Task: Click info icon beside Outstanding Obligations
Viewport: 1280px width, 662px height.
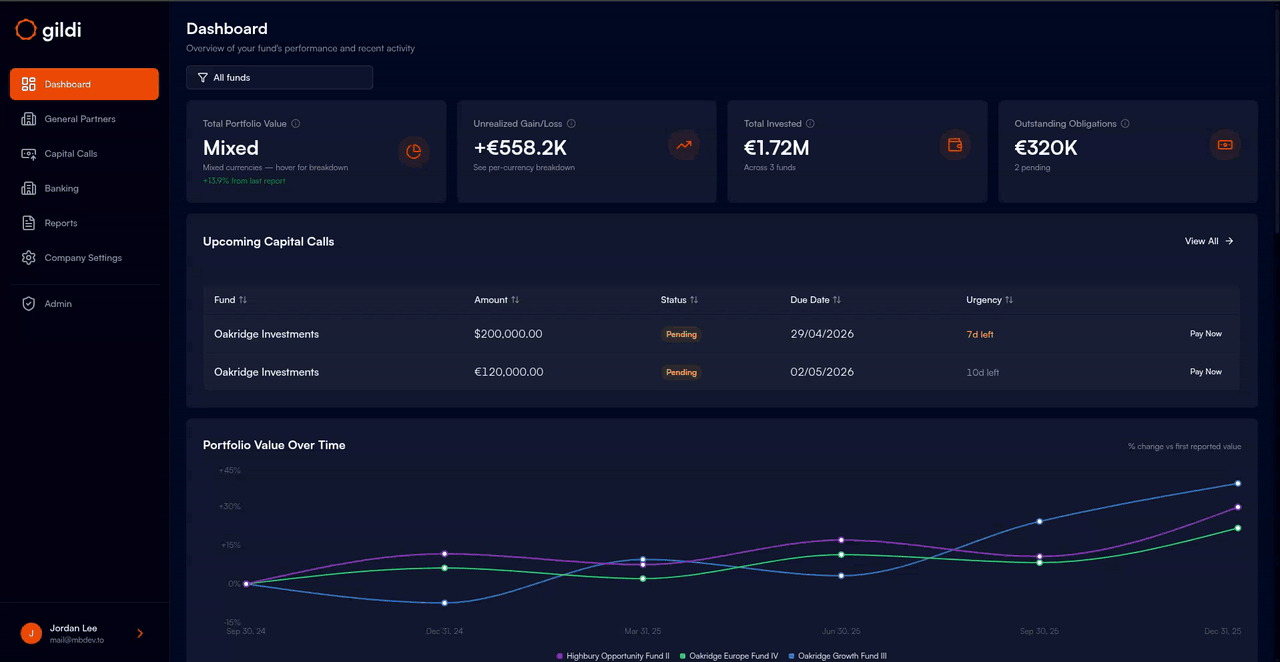Action: coord(1125,124)
